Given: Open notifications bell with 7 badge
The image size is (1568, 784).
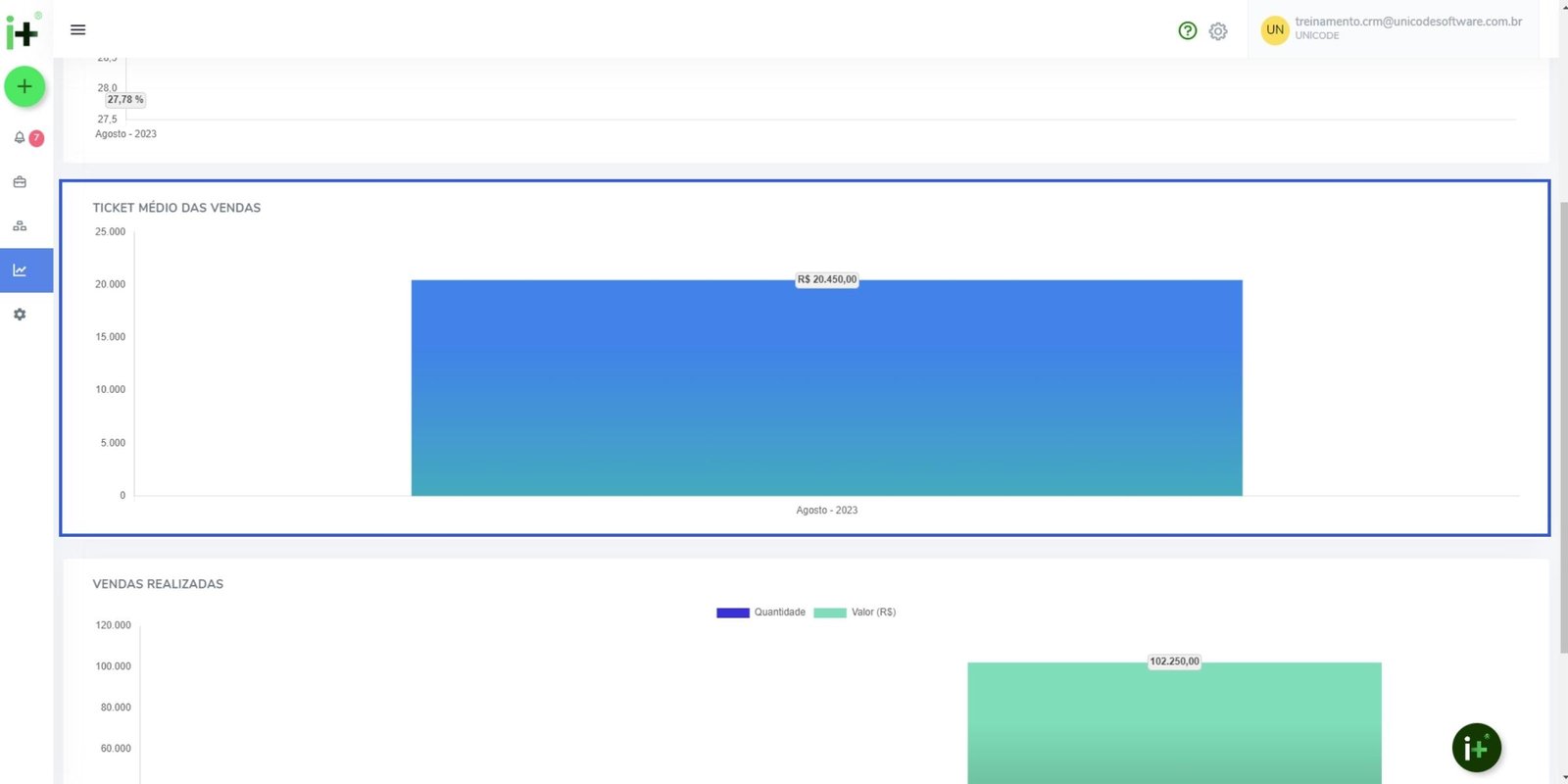Looking at the screenshot, I should [x=20, y=138].
